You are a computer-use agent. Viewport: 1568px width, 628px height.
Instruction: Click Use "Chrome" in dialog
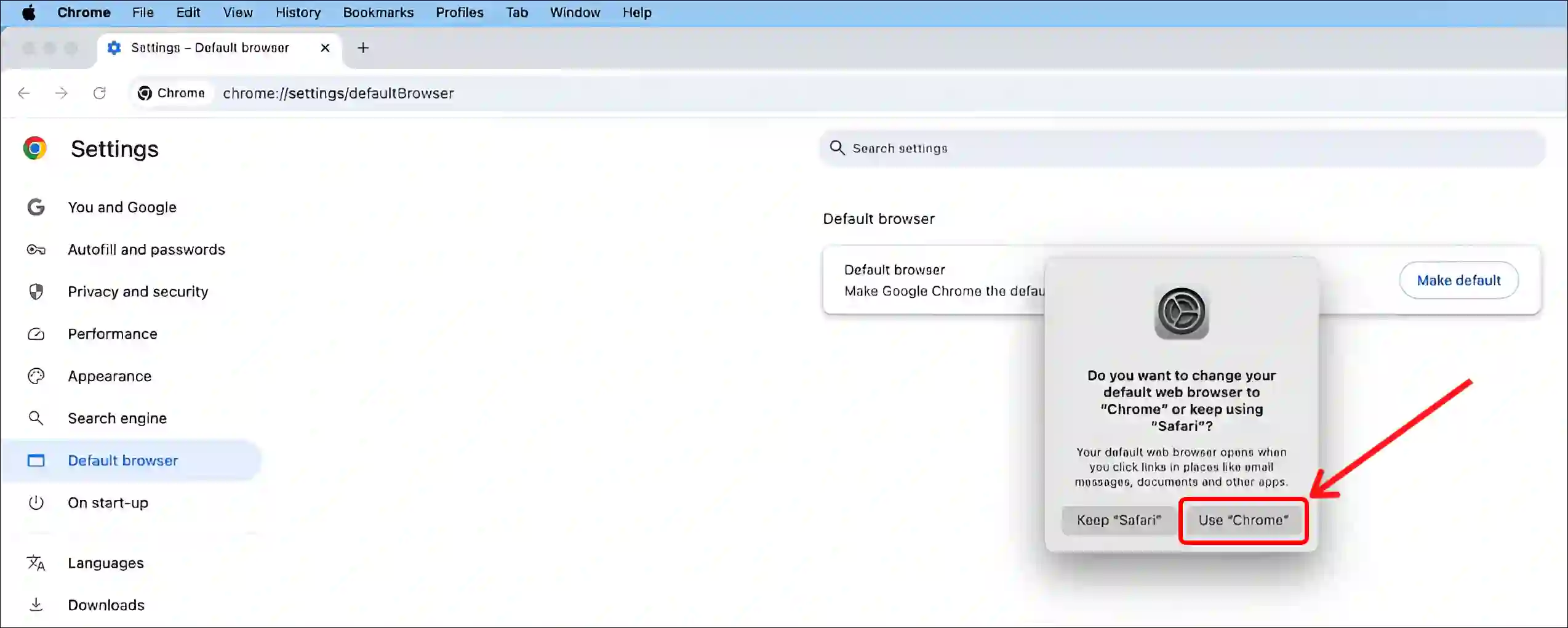(1243, 520)
